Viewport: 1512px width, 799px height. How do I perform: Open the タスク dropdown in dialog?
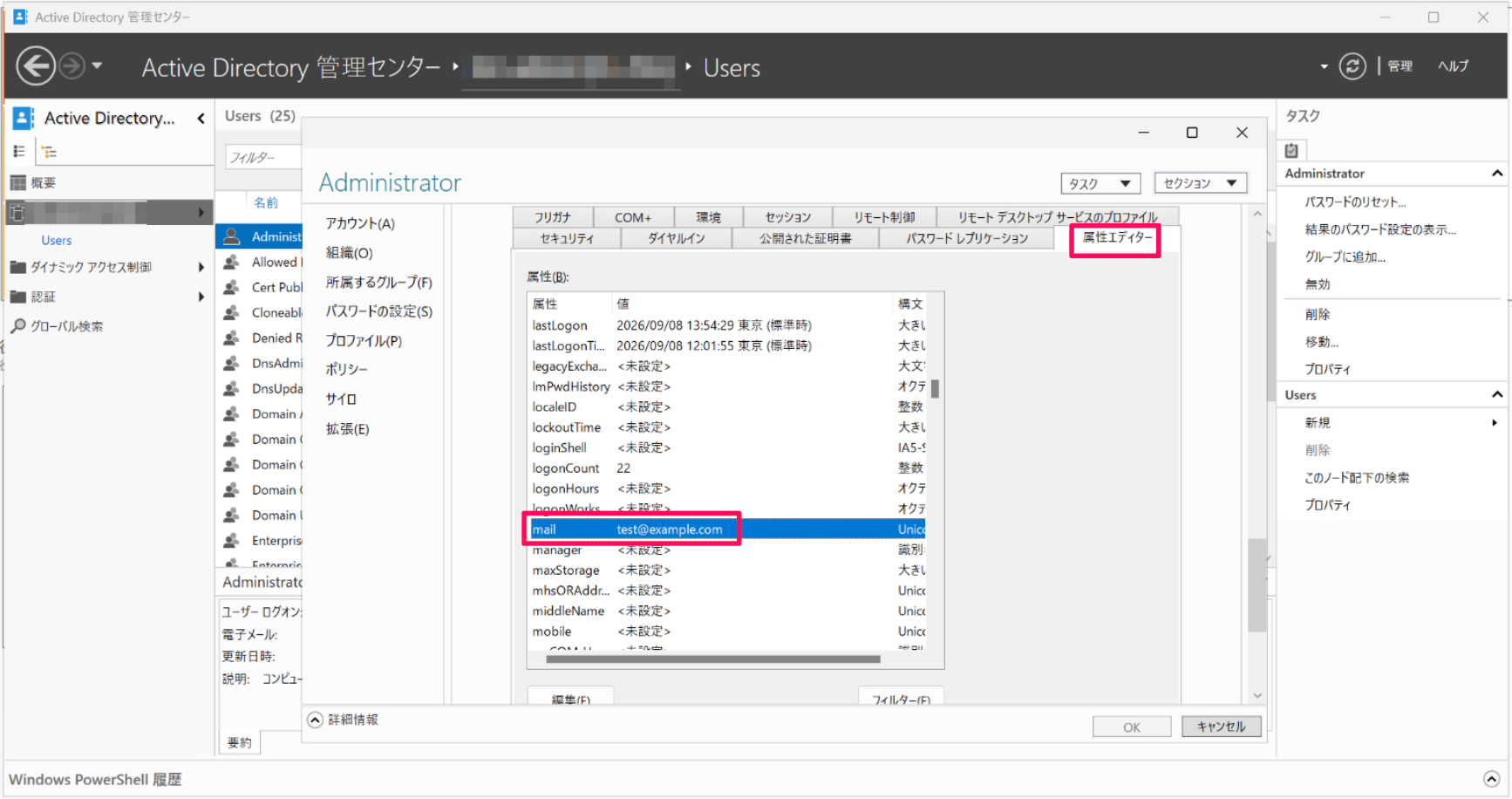point(1100,183)
